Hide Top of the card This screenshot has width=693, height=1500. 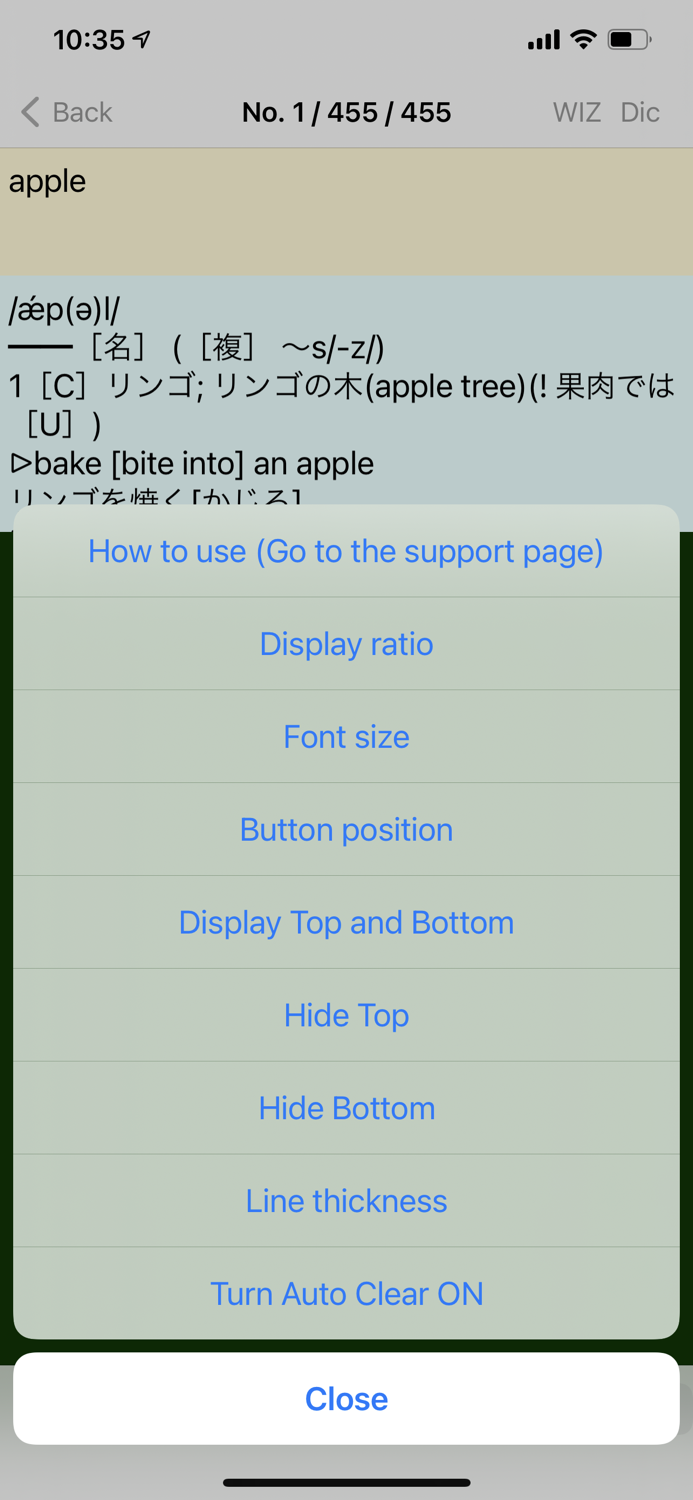coord(346,1015)
